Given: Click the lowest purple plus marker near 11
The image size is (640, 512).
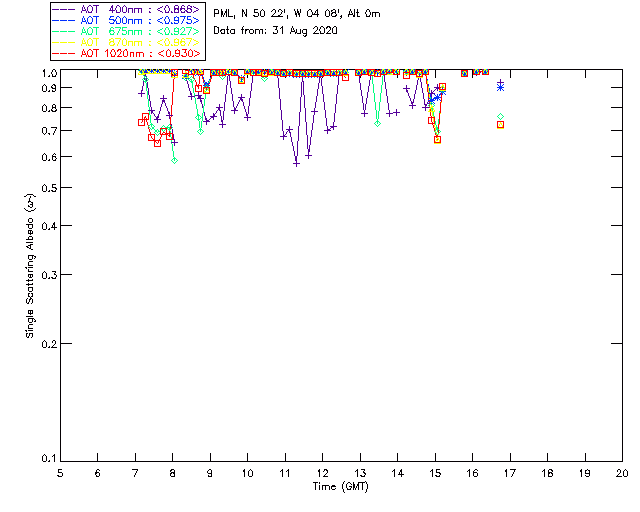Looking at the screenshot, I should pos(297,164).
